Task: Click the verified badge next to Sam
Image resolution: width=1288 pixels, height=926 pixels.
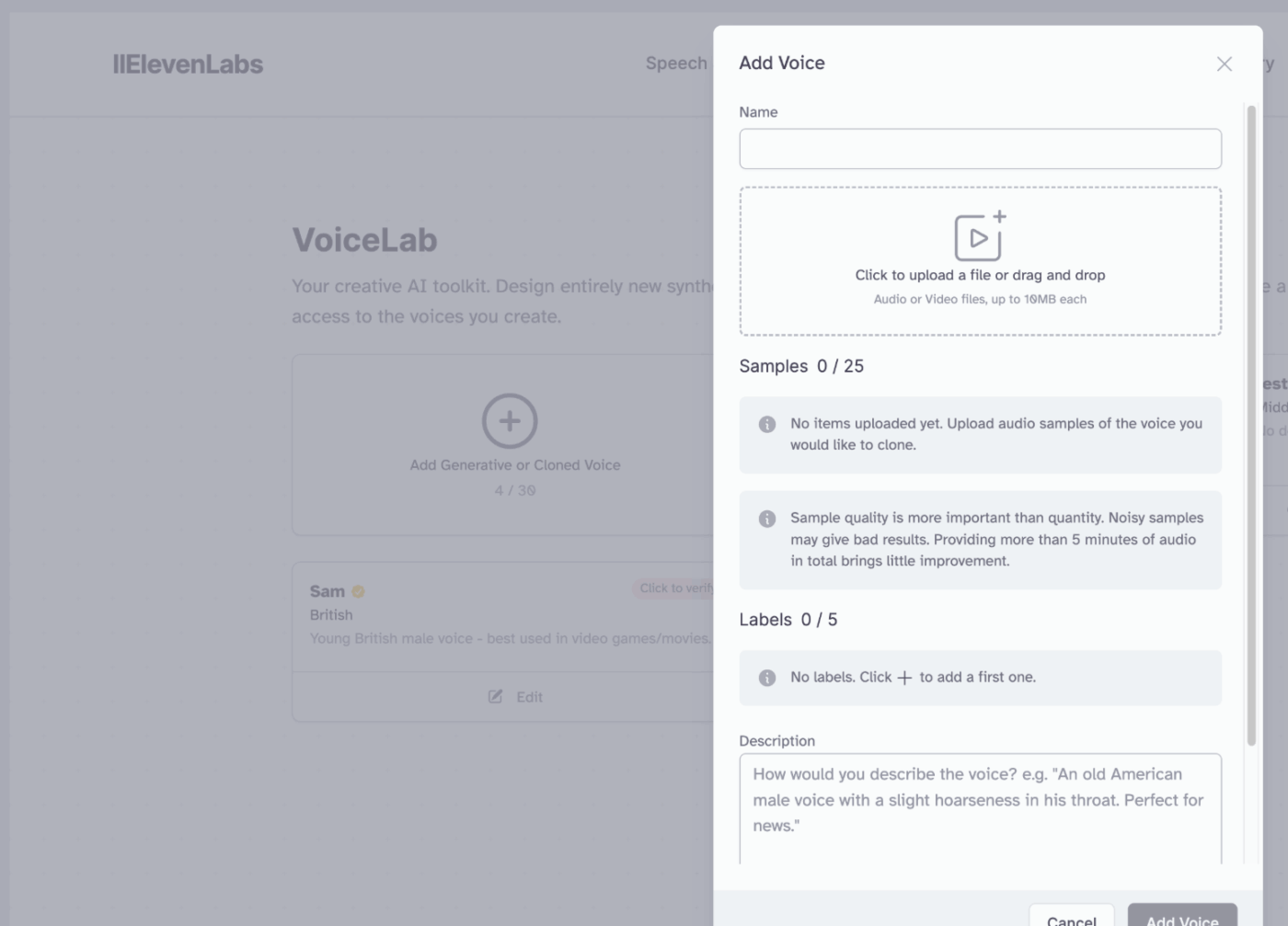Action: coord(358,591)
